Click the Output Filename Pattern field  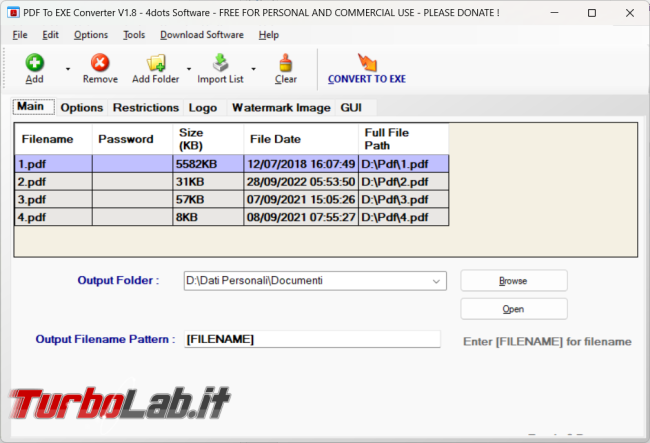[x=312, y=339]
